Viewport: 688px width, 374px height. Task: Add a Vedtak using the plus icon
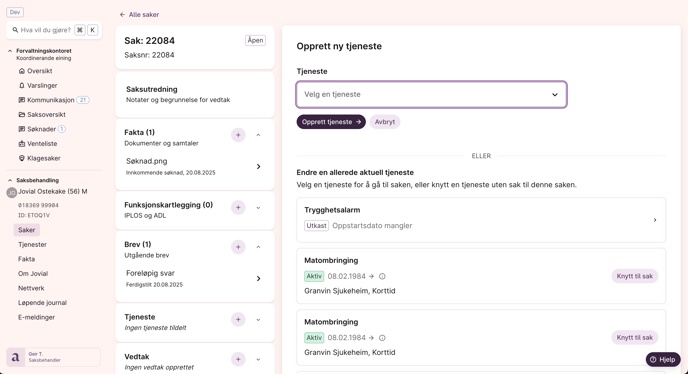pyautogui.click(x=238, y=360)
